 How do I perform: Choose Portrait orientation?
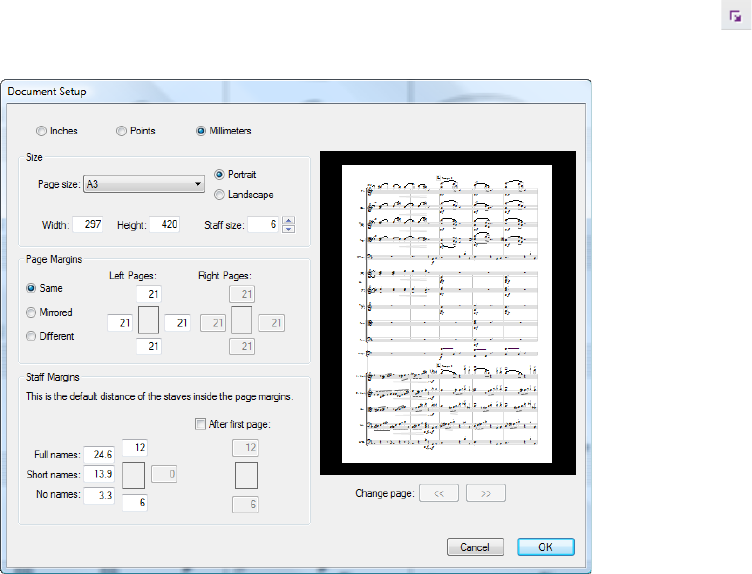click(219, 175)
